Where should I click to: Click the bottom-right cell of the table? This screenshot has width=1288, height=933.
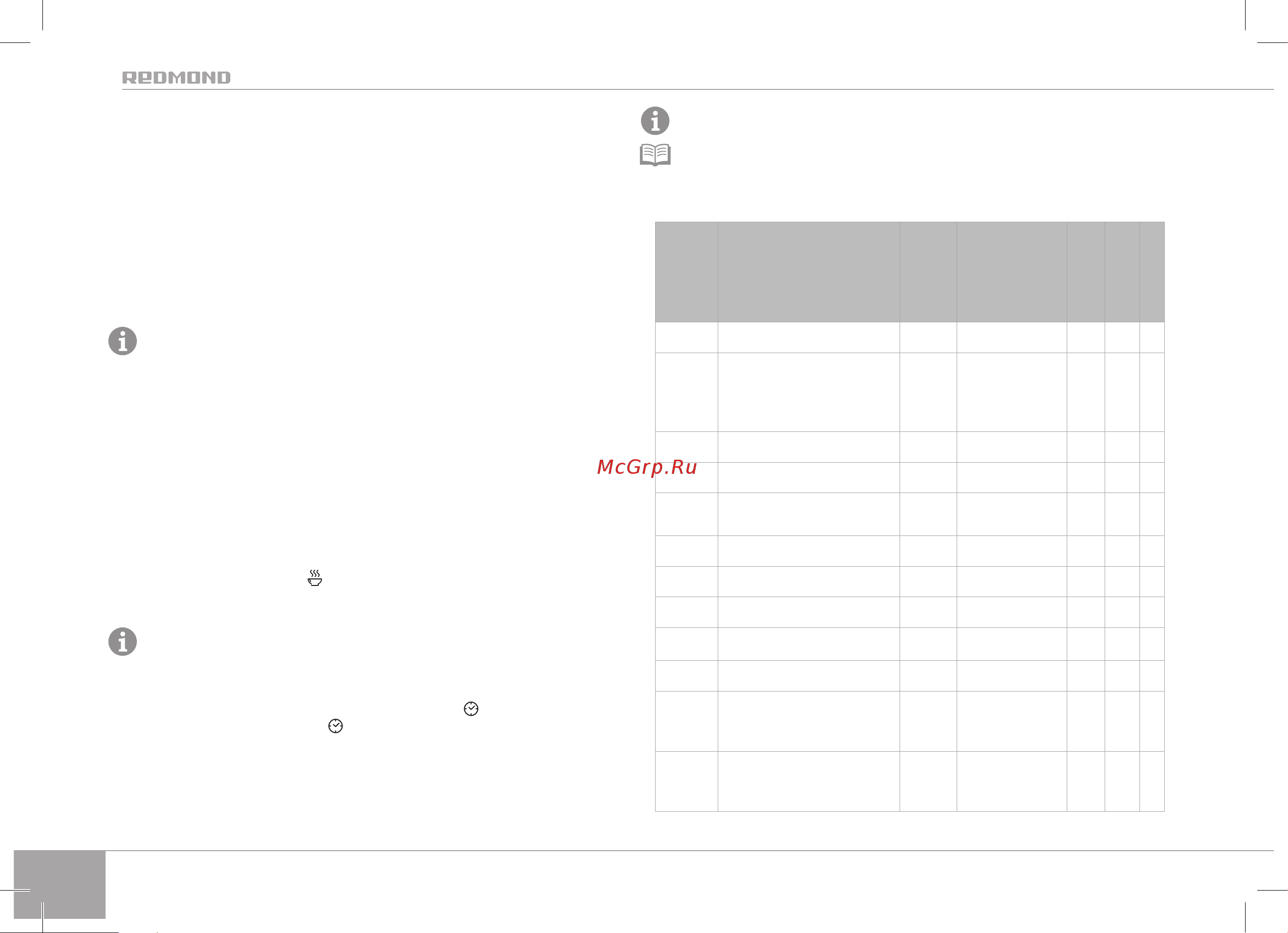[x=1152, y=781]
